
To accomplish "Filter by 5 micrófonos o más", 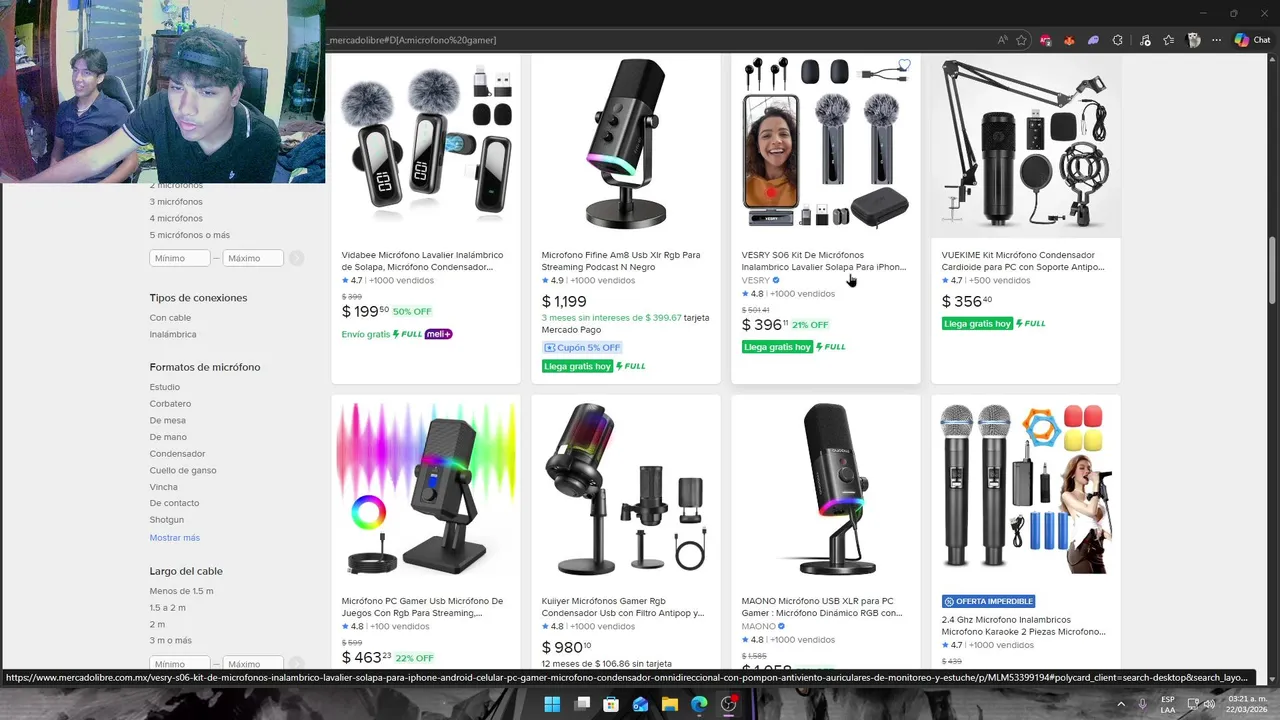I will (190, 235).
